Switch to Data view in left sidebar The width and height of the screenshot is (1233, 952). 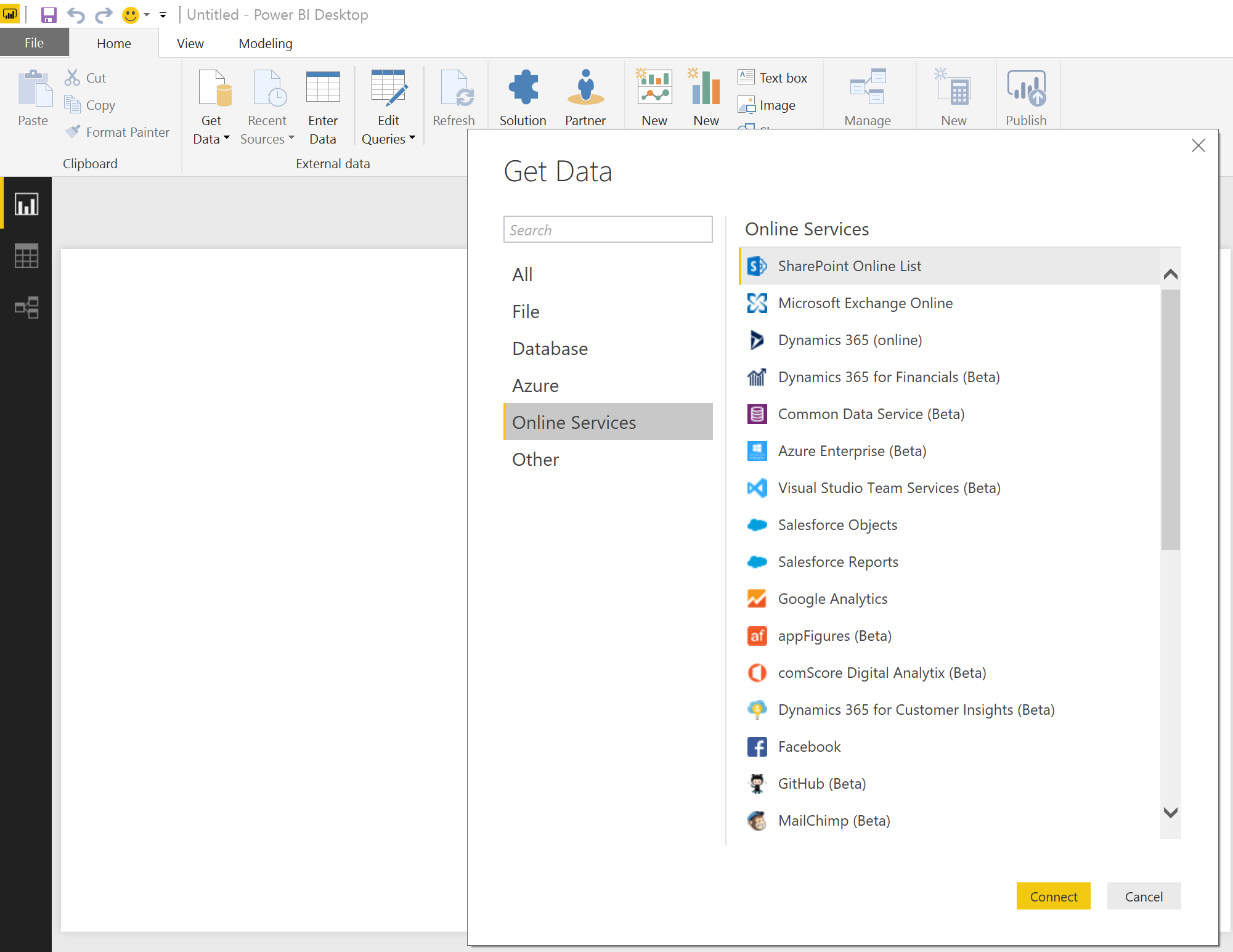(x=26, y=255)
